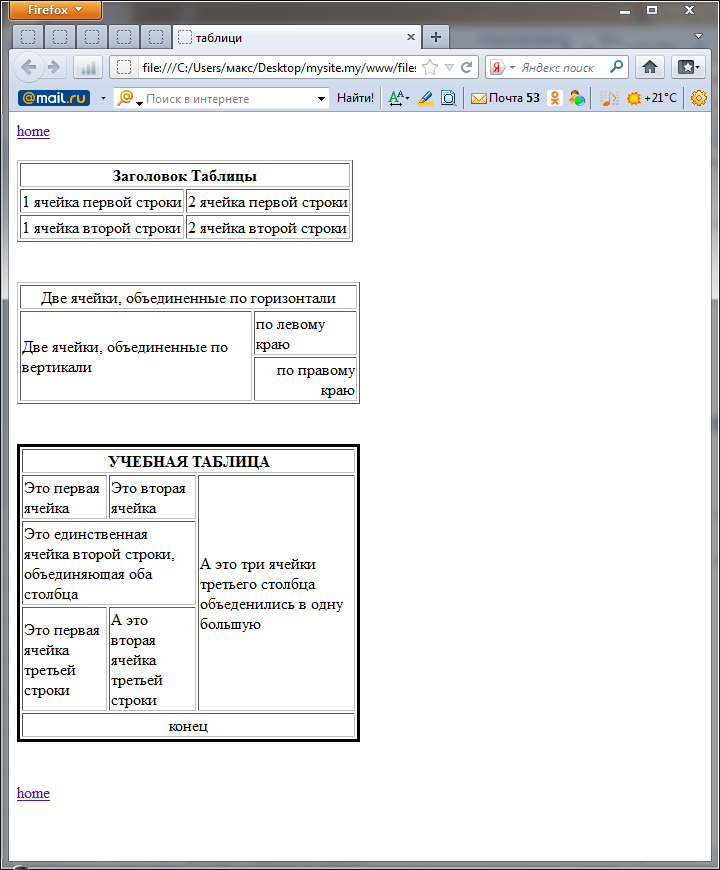Open the orange @ search type selector

click(130, 98)
